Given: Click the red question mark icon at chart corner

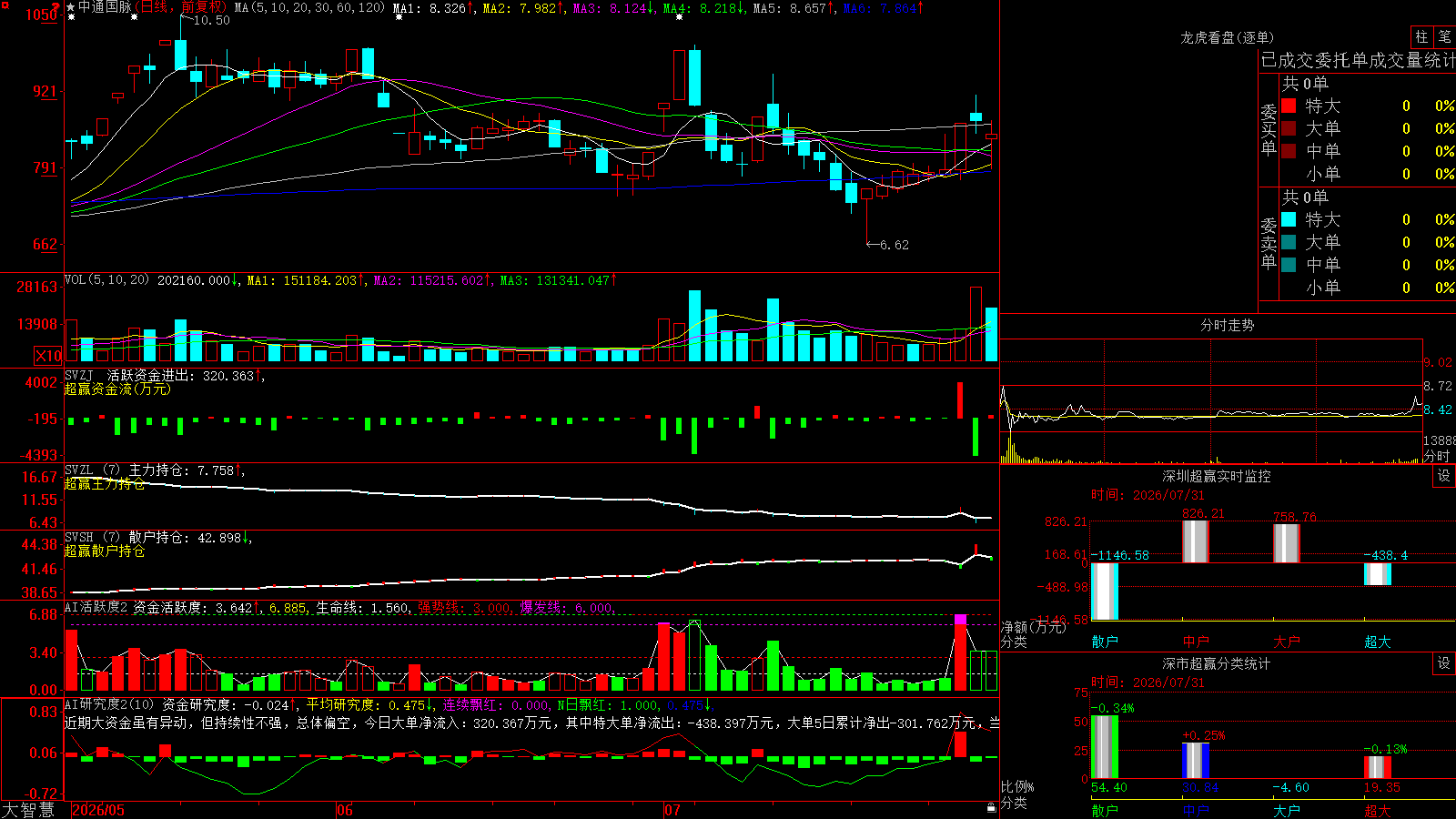Looking at the screenshot, I should pos(57,6).
